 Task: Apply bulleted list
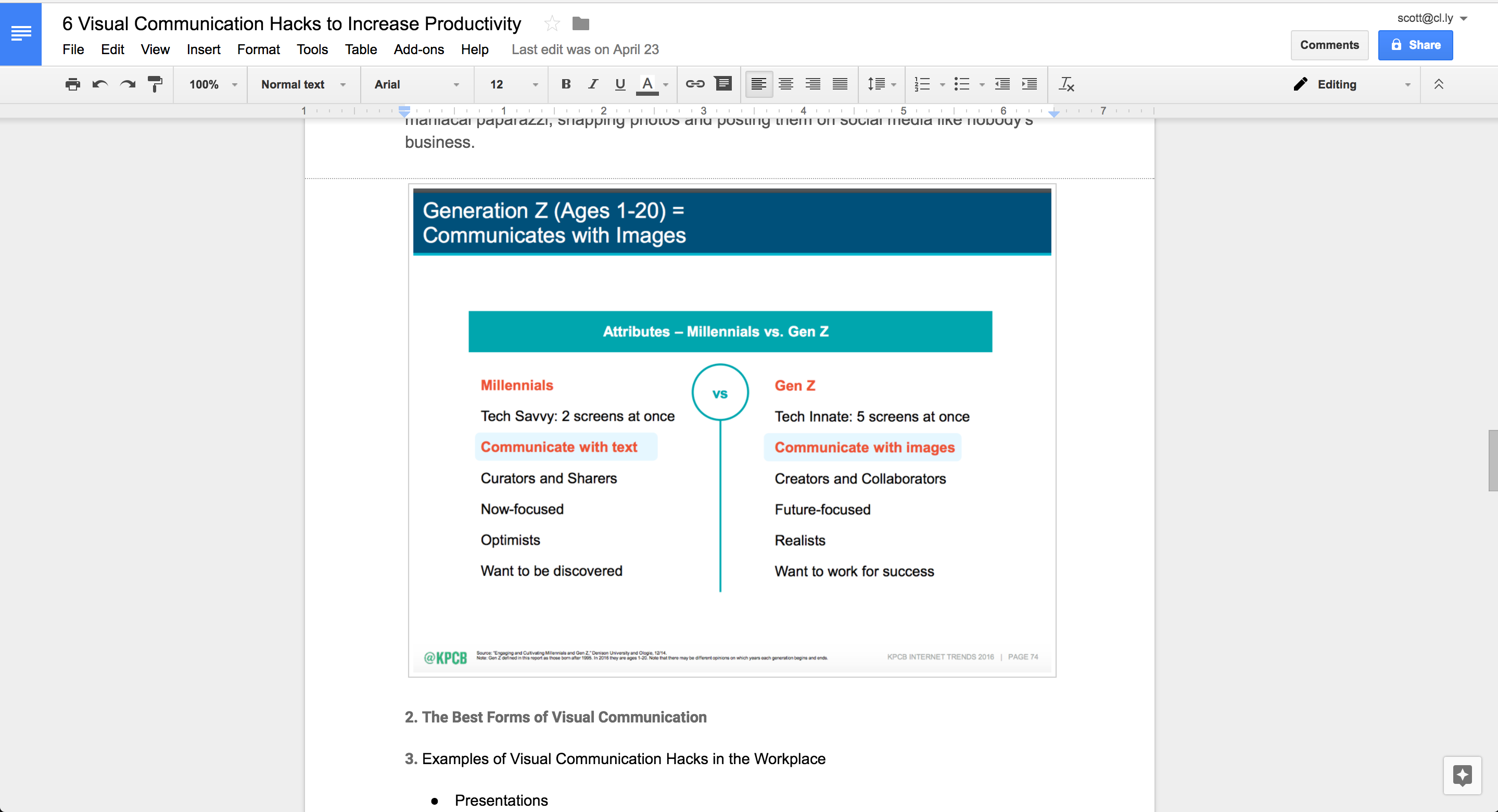(x=962, y=84)
